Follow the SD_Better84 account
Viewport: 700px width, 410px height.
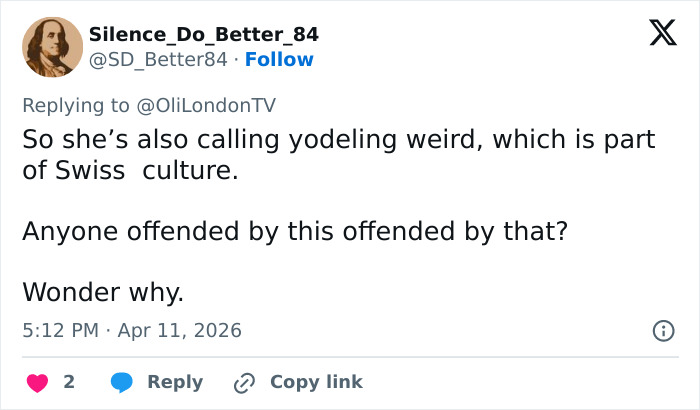click(280, 59)
